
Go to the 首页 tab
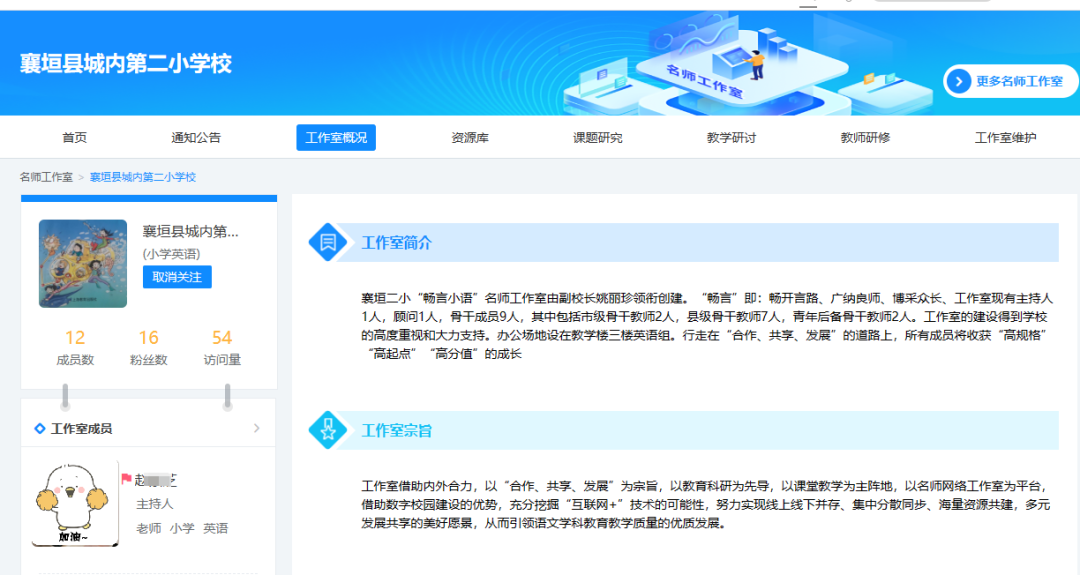[x=74, y=138]
